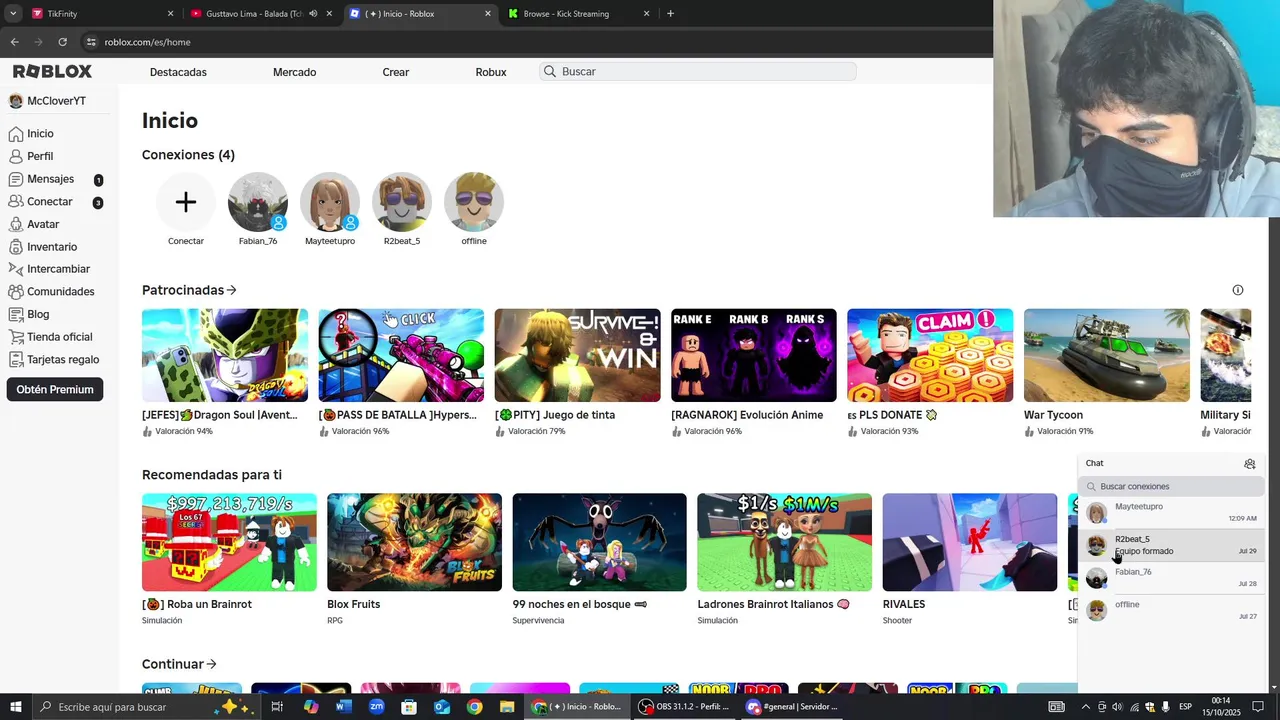This screenshot has width=1280, height=720.
Task: Open Mensajes in the sidebar
Action: (x=50, y=179)
